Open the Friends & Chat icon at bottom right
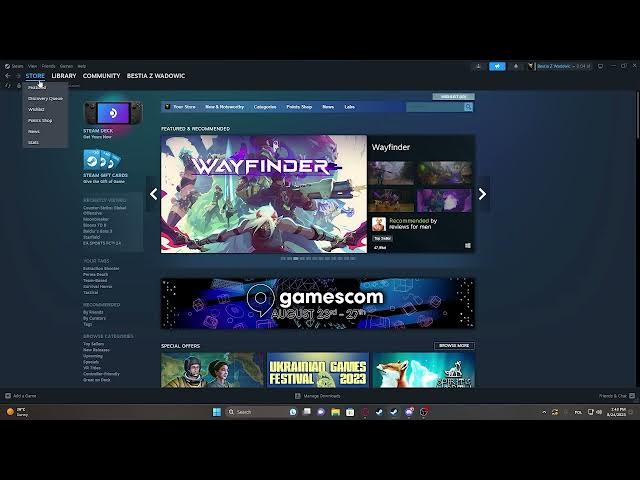 coord(632,396)
